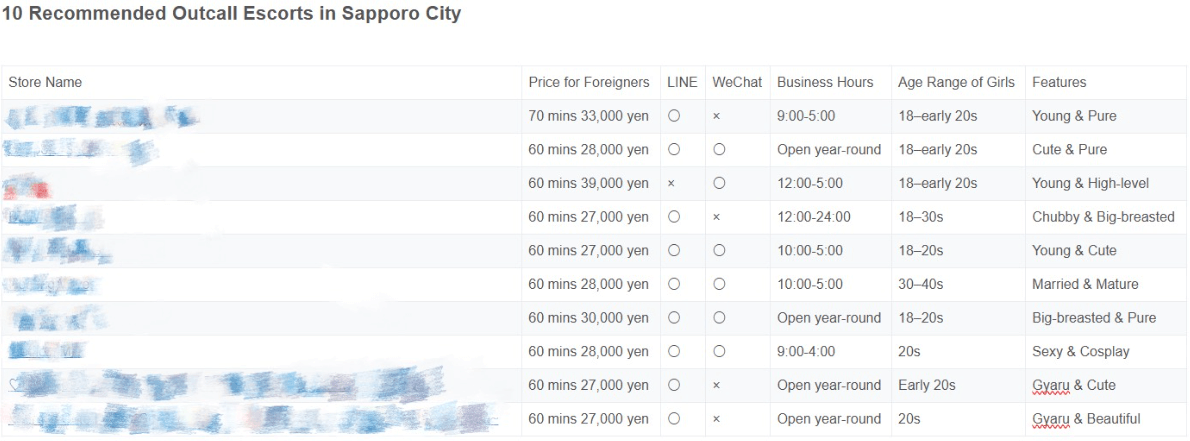Viewport: 1190px width, 441px height.
Task: Click the LINE circle in the Sexy & Cosplay row
Action: click(x=674, y=352)
